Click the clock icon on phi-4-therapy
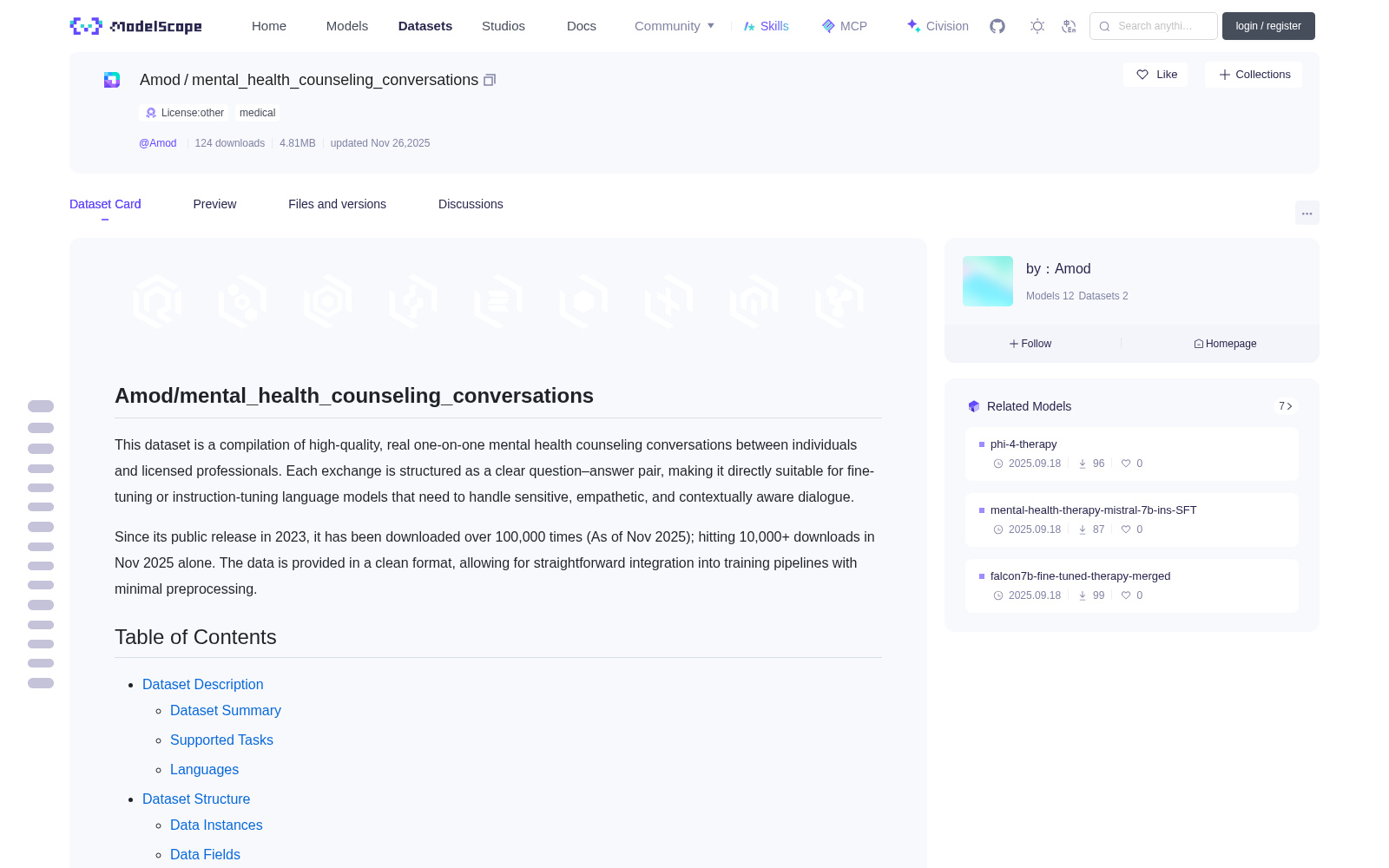Image resolution: width=1389 pixels, height=868 pixels. point(998,464)
